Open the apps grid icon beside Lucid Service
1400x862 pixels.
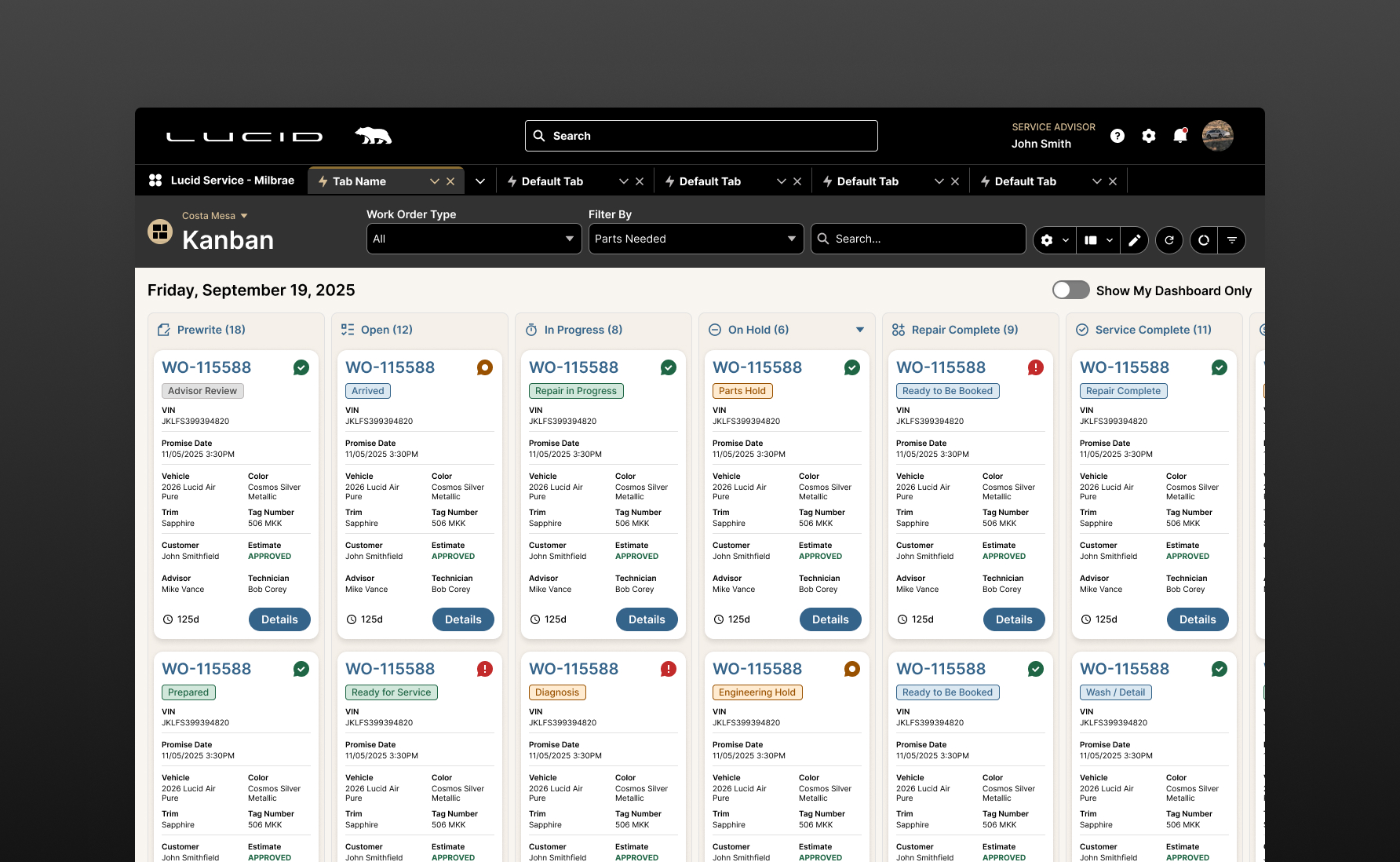pyautogui.click(x=155, y=181)
